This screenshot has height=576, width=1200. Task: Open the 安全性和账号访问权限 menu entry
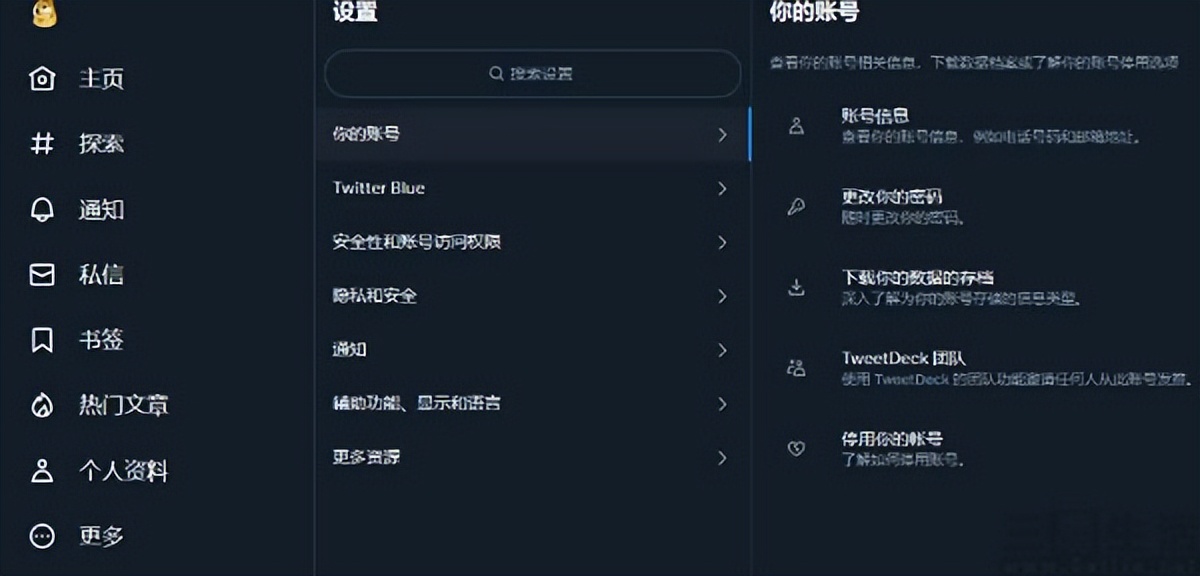tap(418, 243)
